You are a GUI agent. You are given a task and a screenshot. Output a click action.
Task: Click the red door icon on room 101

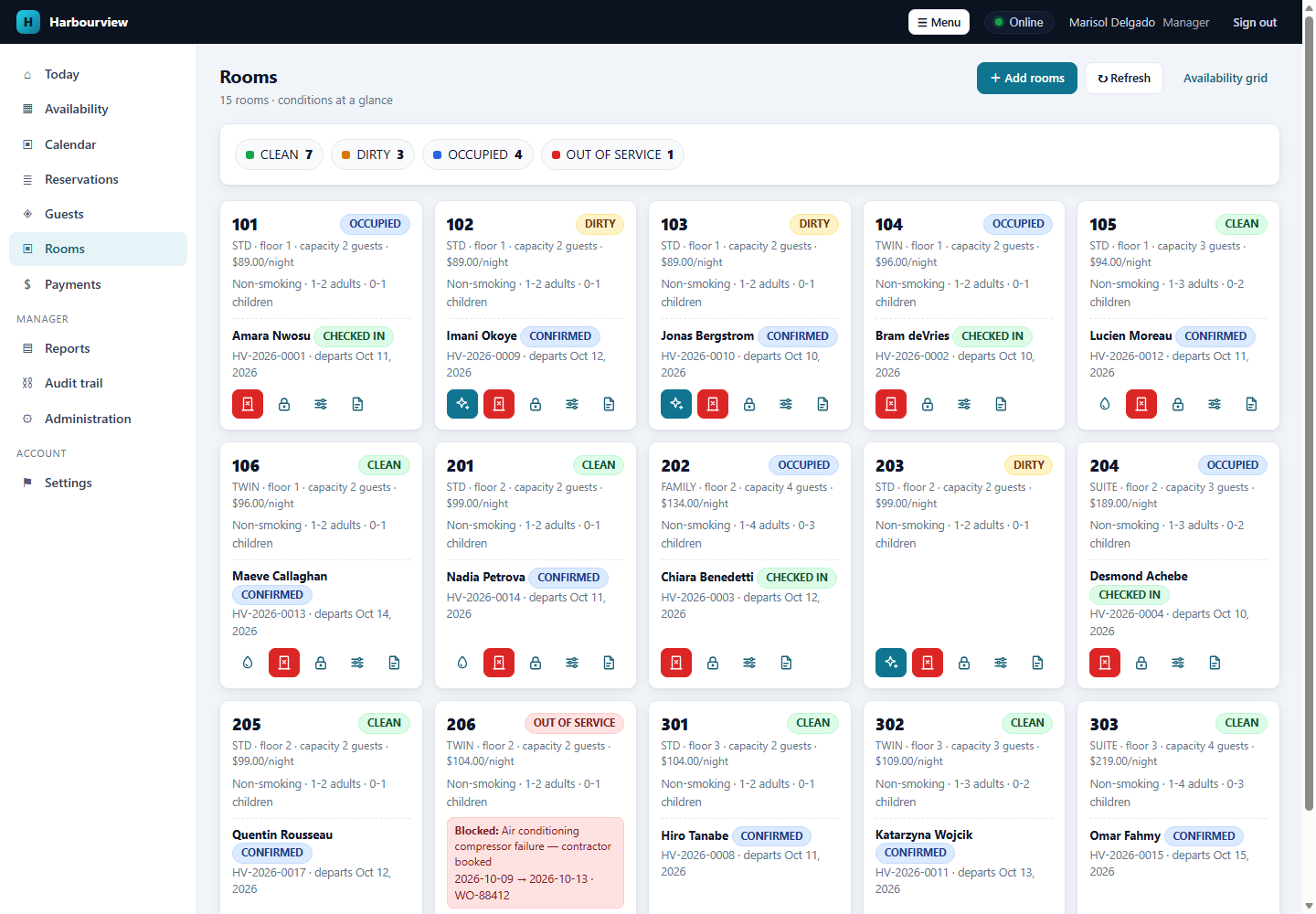[x=248, y=404]
